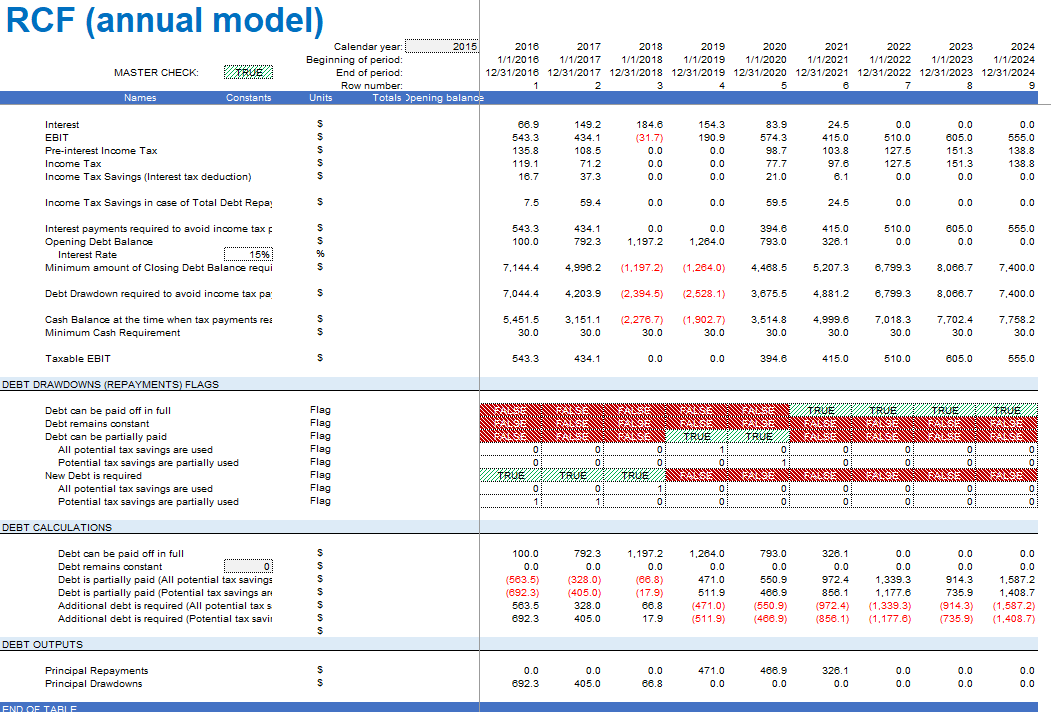This screenshot has height=712, width=1051.
Task: Select the Minimum Cash Requirement row label
Action: click(x=113, y=333)
